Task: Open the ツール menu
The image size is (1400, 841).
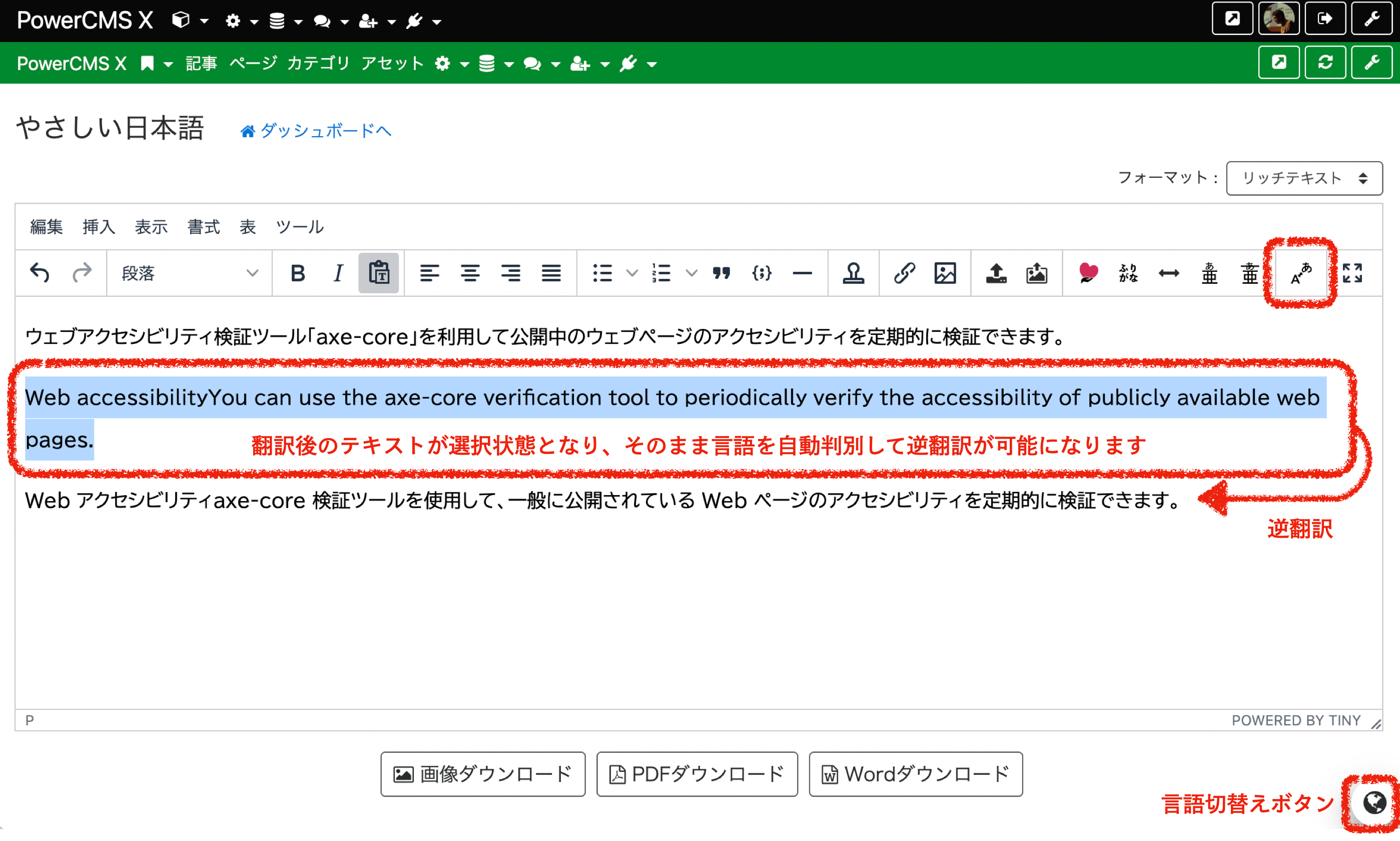Action: [300, 227]
